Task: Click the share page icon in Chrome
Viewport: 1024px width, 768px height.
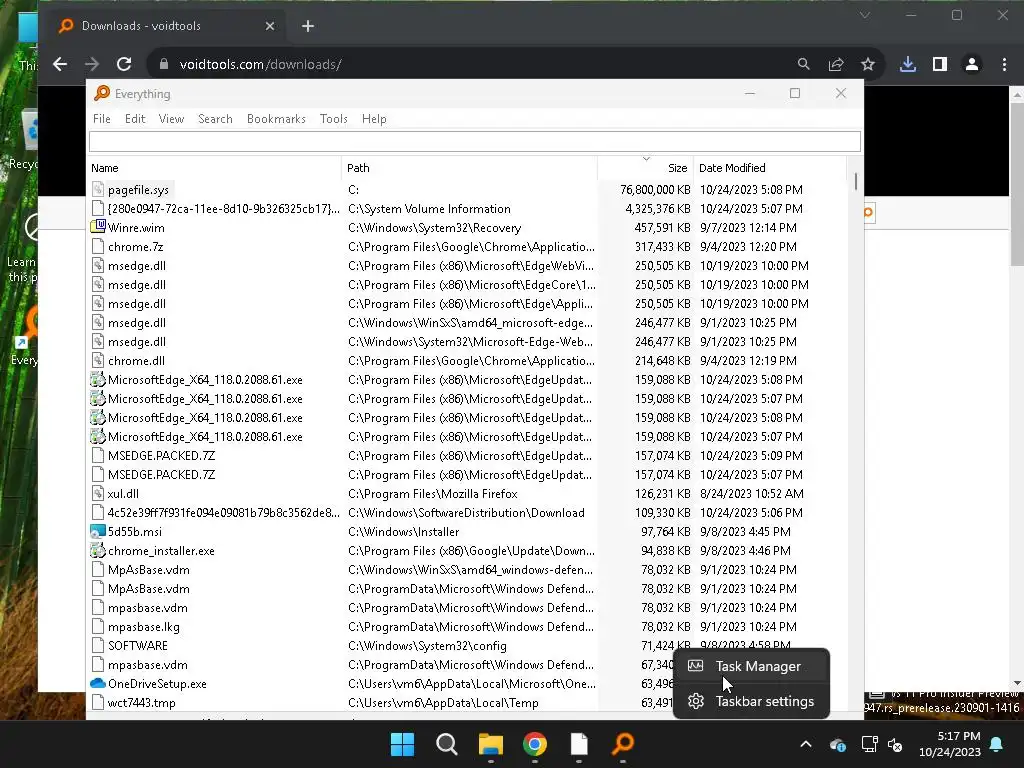Action: (x=835, y=64)
